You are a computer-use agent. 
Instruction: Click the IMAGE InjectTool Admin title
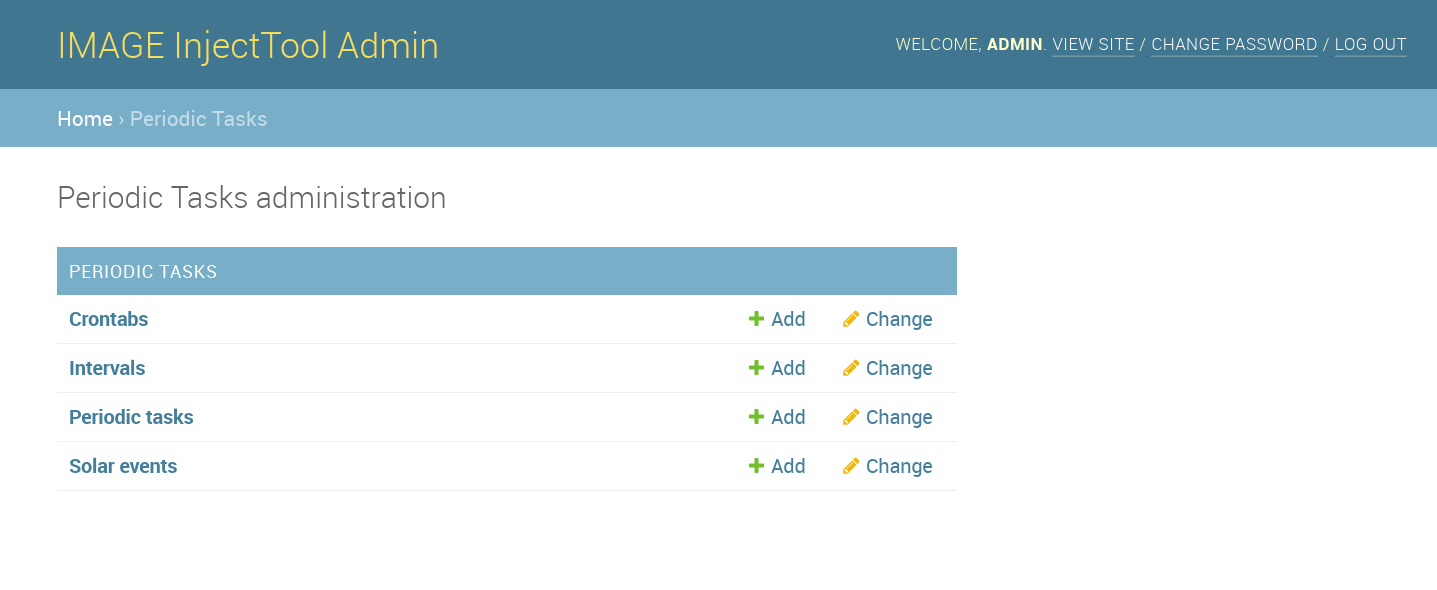click(x=248, y=46)
